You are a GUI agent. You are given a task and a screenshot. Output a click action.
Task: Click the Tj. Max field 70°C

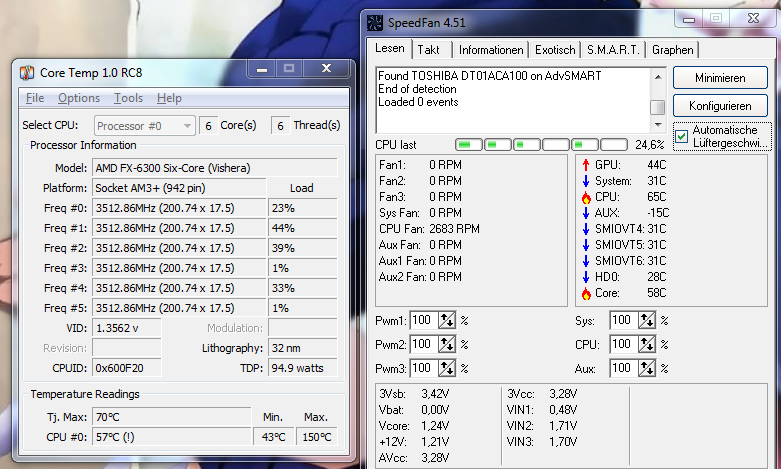(171, 417)
